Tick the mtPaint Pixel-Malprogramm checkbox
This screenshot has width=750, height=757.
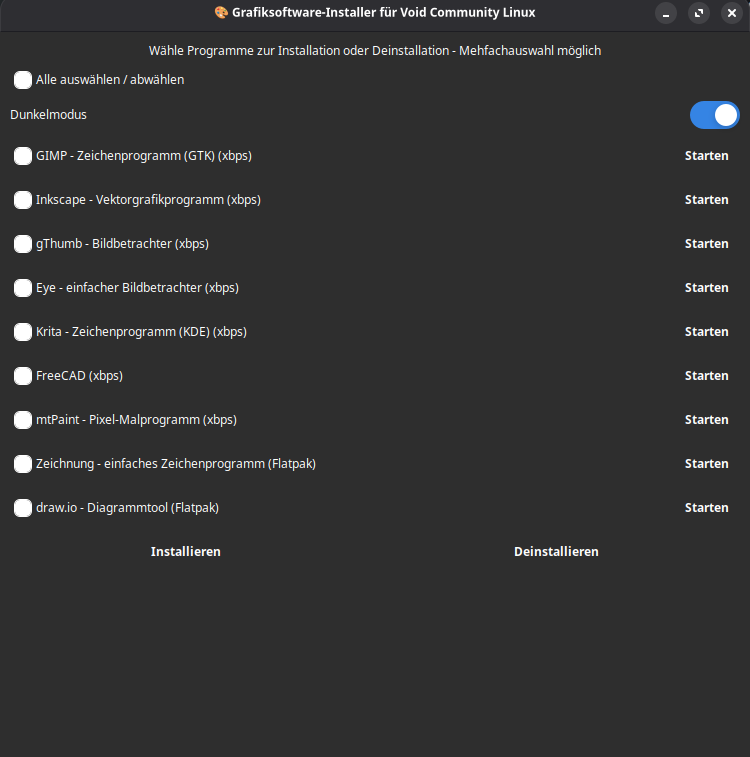click(x=23, y=420)
